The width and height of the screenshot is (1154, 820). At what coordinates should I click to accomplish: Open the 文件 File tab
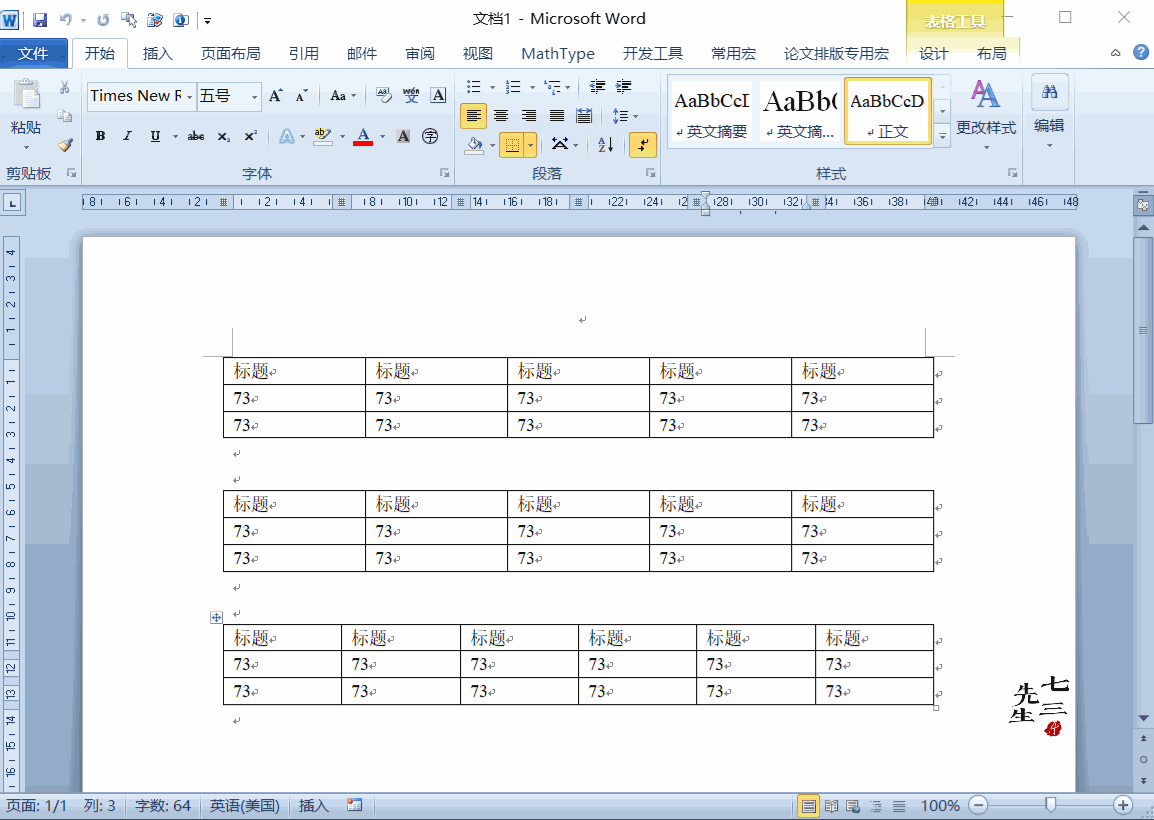pyautogui.click(x=34, y=54)
